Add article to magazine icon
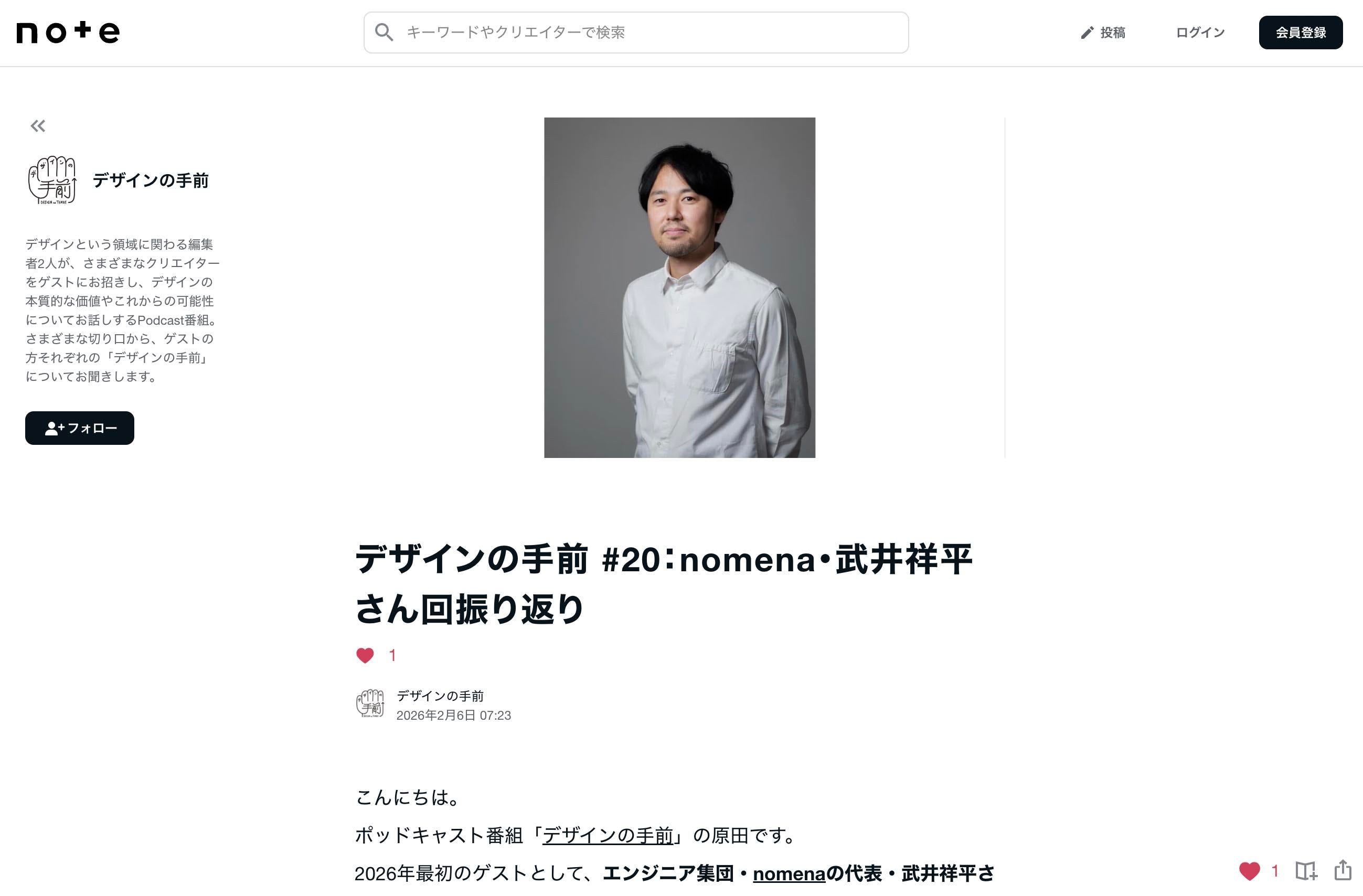The image size is (1363, 896). point(1306,871)
